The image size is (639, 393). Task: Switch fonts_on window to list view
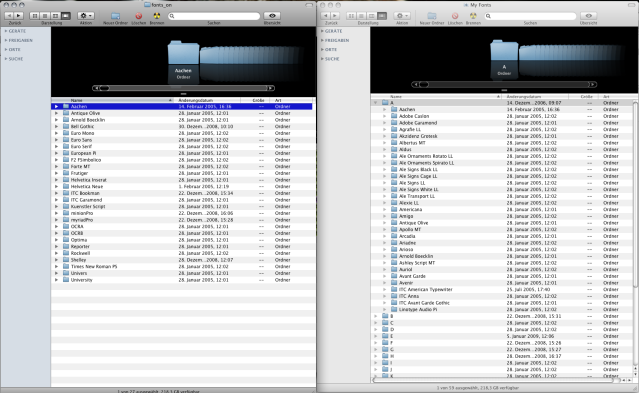(x=45, y=15)
